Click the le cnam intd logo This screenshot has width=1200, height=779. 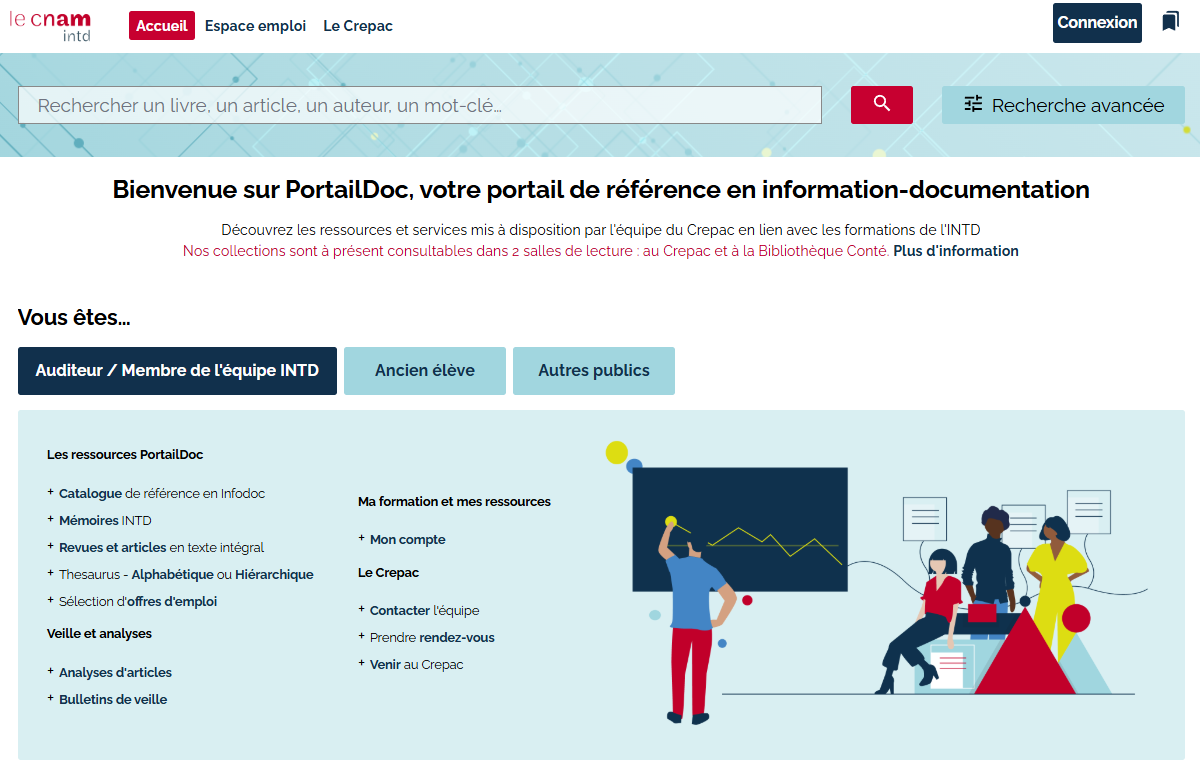pos(50,25)
